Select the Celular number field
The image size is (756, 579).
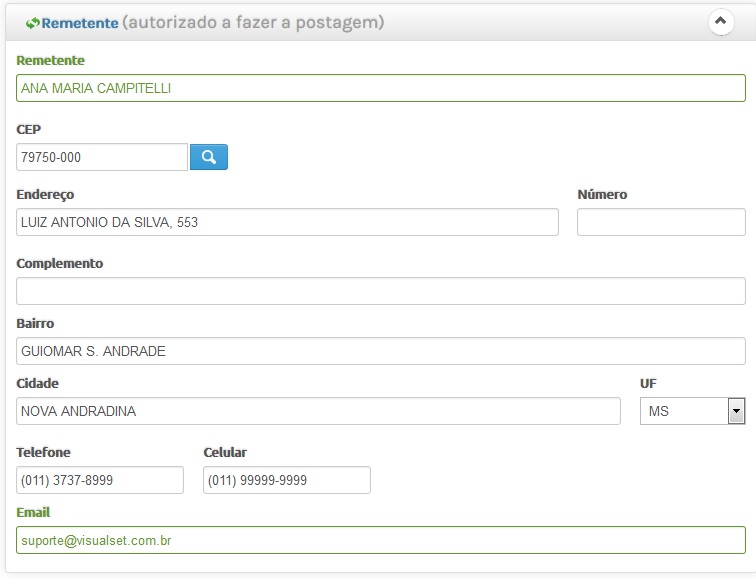(x=287, y=480)
